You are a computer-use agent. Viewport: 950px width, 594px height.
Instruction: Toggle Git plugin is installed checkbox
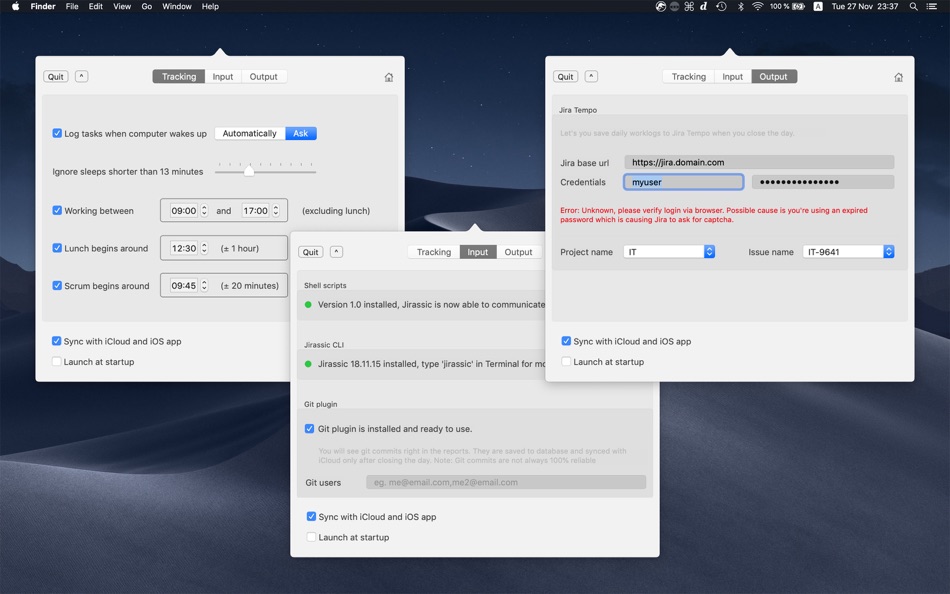(310, 429)
